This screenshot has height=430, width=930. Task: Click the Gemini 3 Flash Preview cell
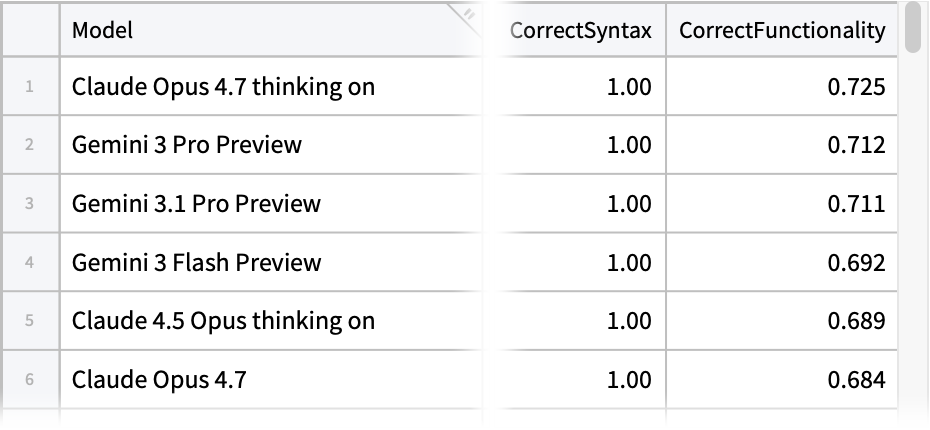pos(197,263)
